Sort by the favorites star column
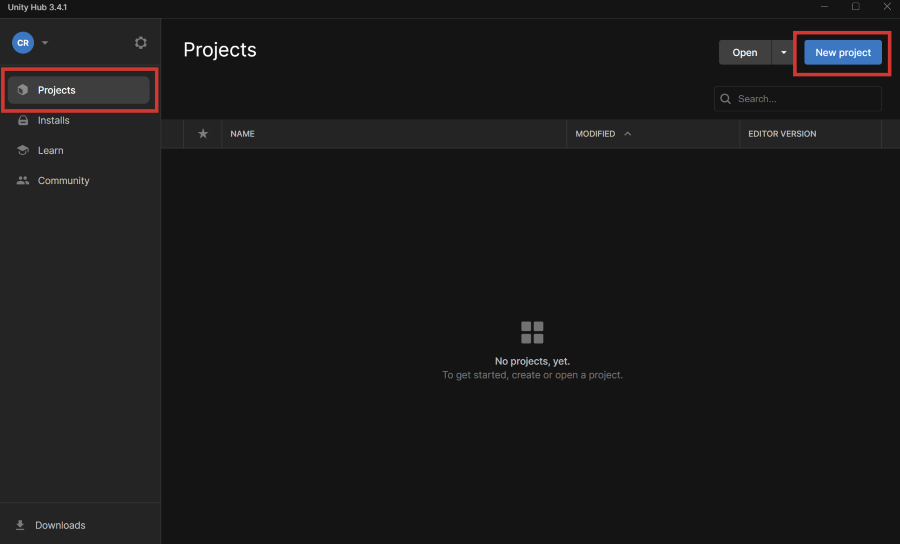Image resolution: width=900 pixels, height=544 pixels. pyautogui.click(x=203, y=134)
